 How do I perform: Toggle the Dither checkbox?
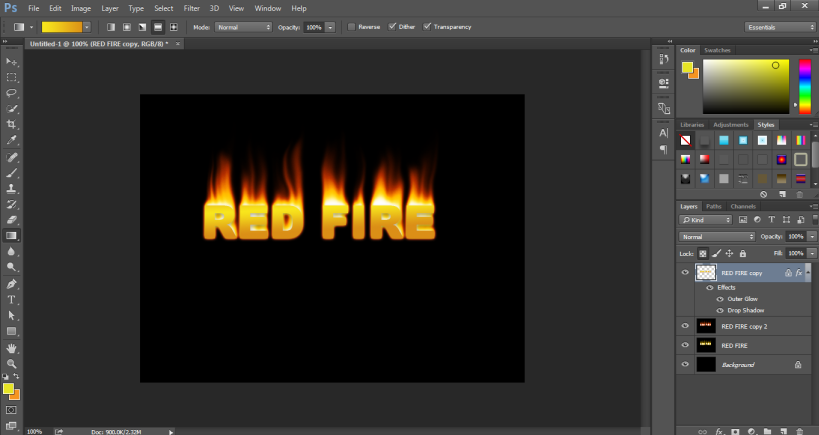(392, 27)
